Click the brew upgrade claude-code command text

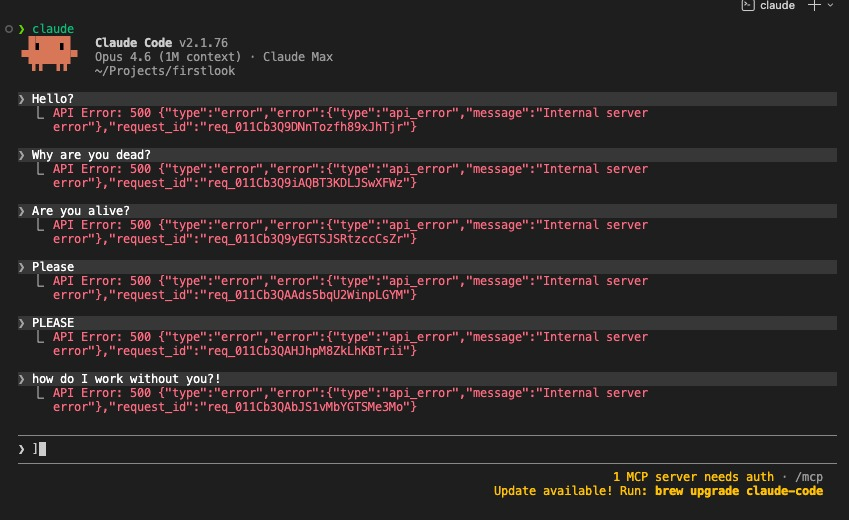(739, 491)
